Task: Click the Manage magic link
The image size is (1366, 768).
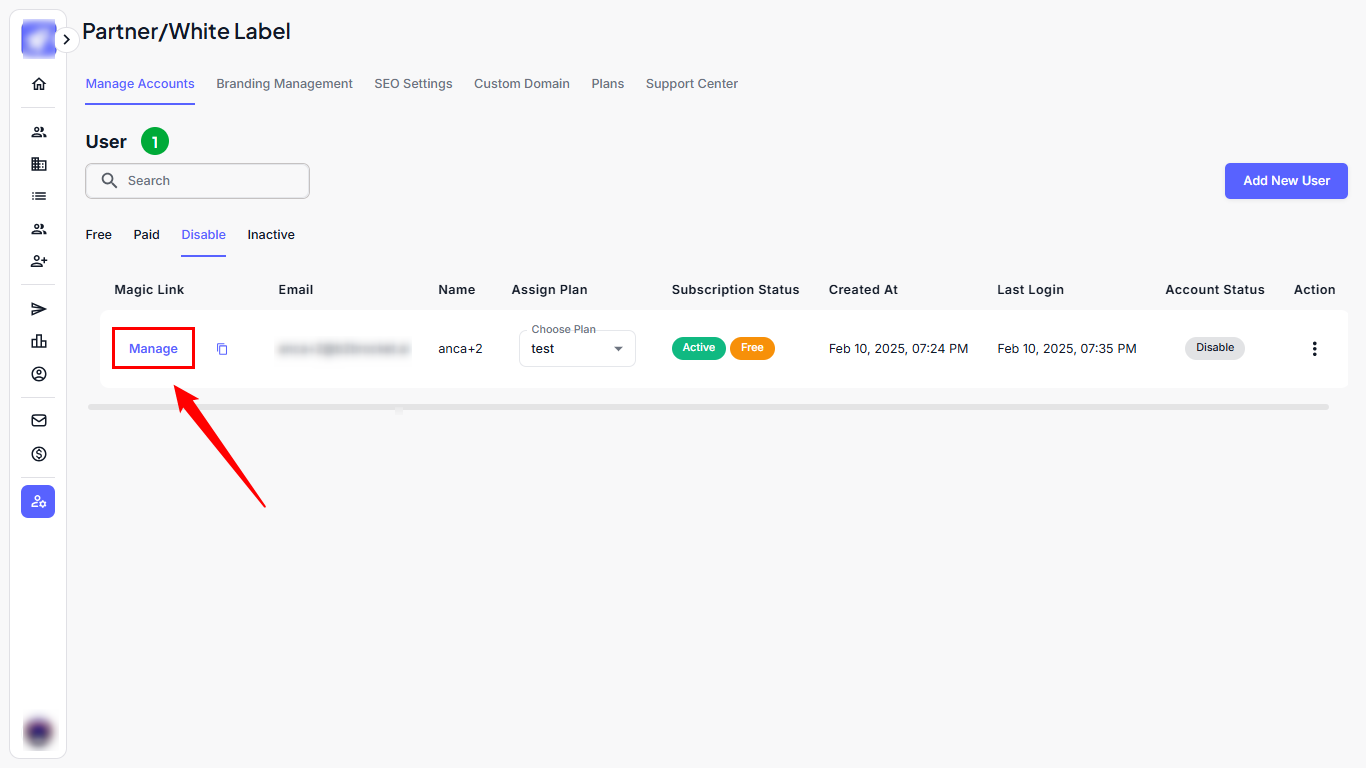Action: pyautogui.click(x=153, y=349)
